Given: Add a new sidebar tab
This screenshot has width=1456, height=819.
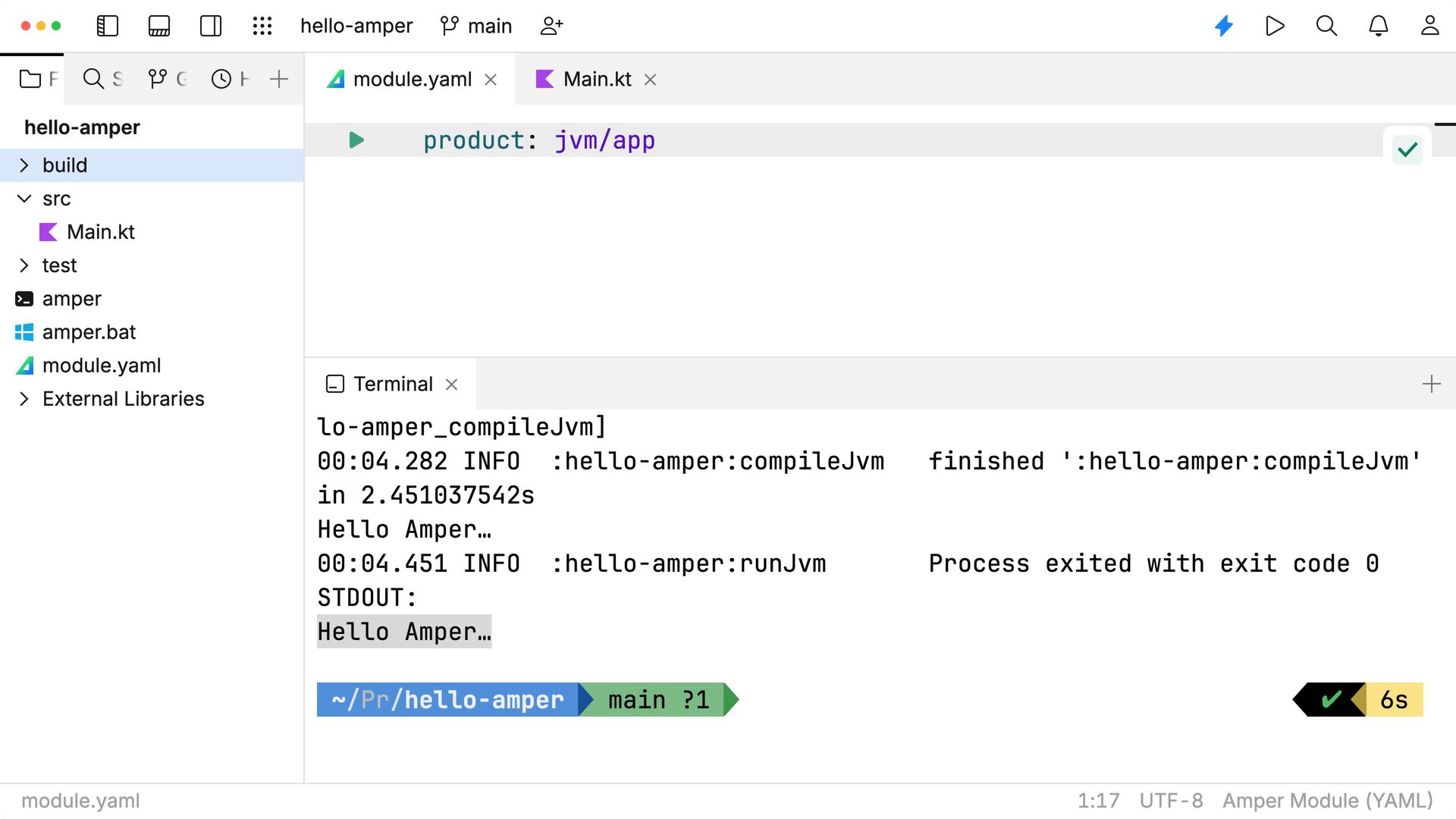Looking at the screenshot, I should (279, 79).
